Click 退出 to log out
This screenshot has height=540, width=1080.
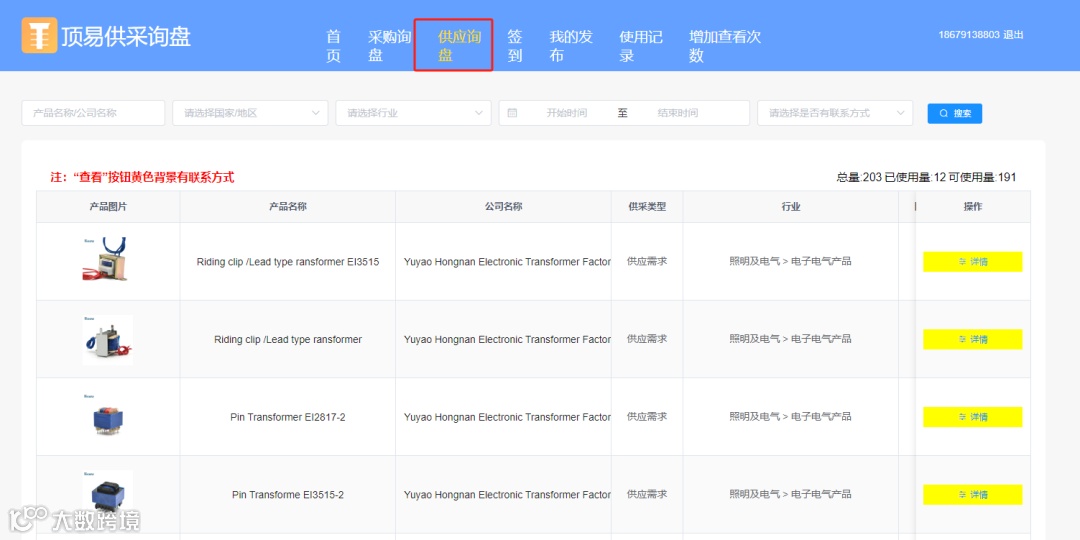tap(1013, 34)
